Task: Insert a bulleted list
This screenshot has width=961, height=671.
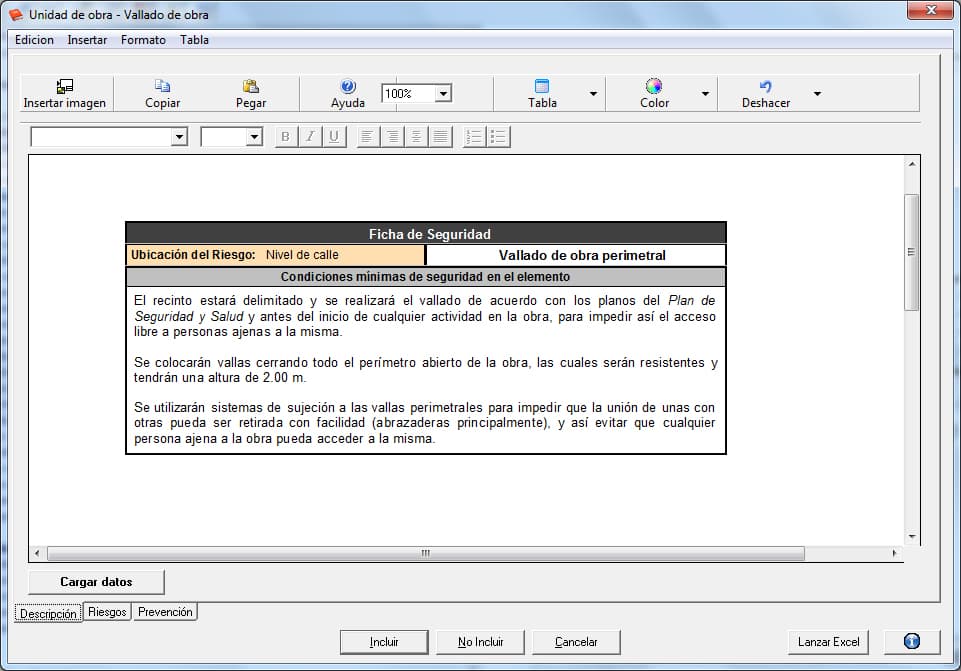Action: point(498,137)
